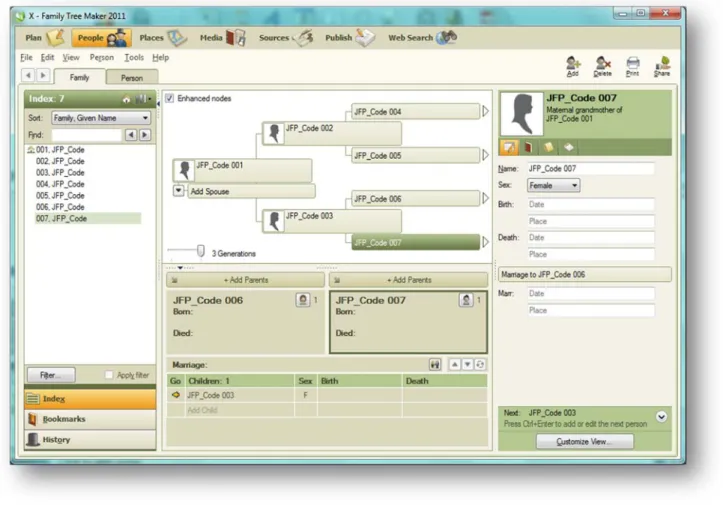Click the Find input field

pos(86,135)
